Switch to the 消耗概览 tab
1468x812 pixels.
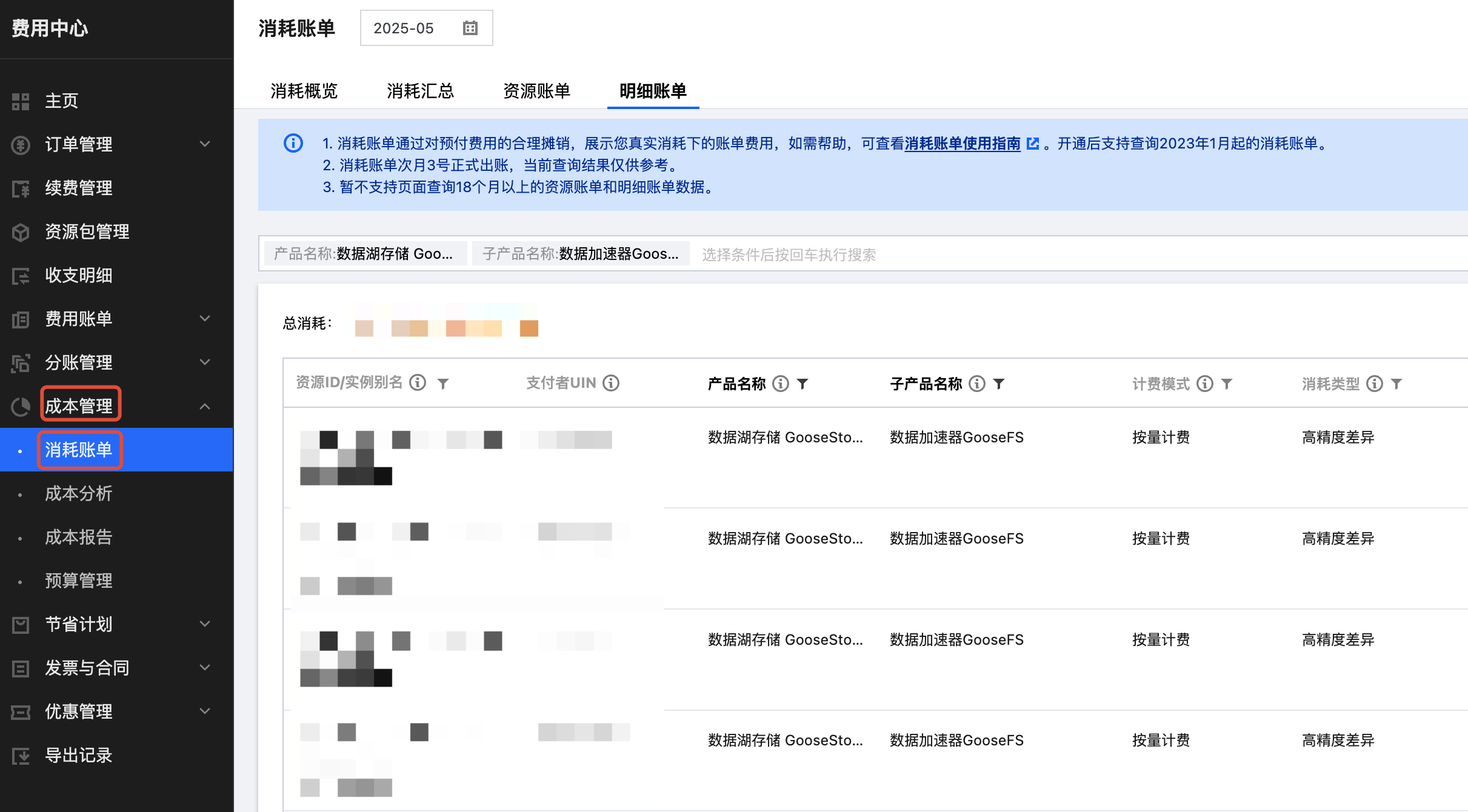[304, 91]
